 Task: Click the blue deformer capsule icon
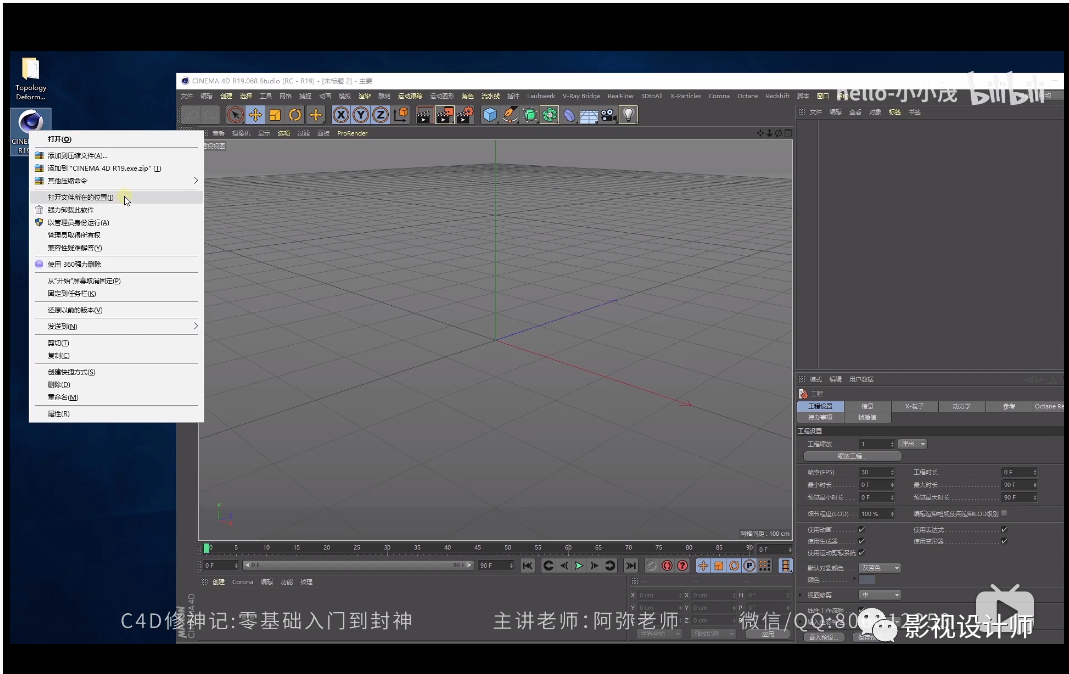pos(569,115)
